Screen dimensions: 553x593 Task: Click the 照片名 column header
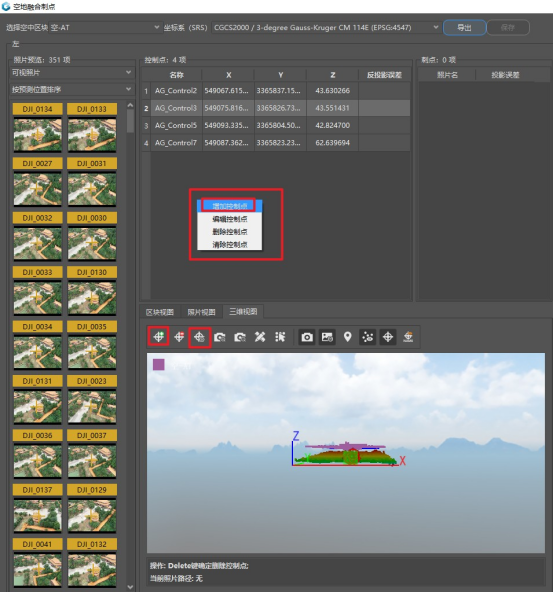point(447,75)
